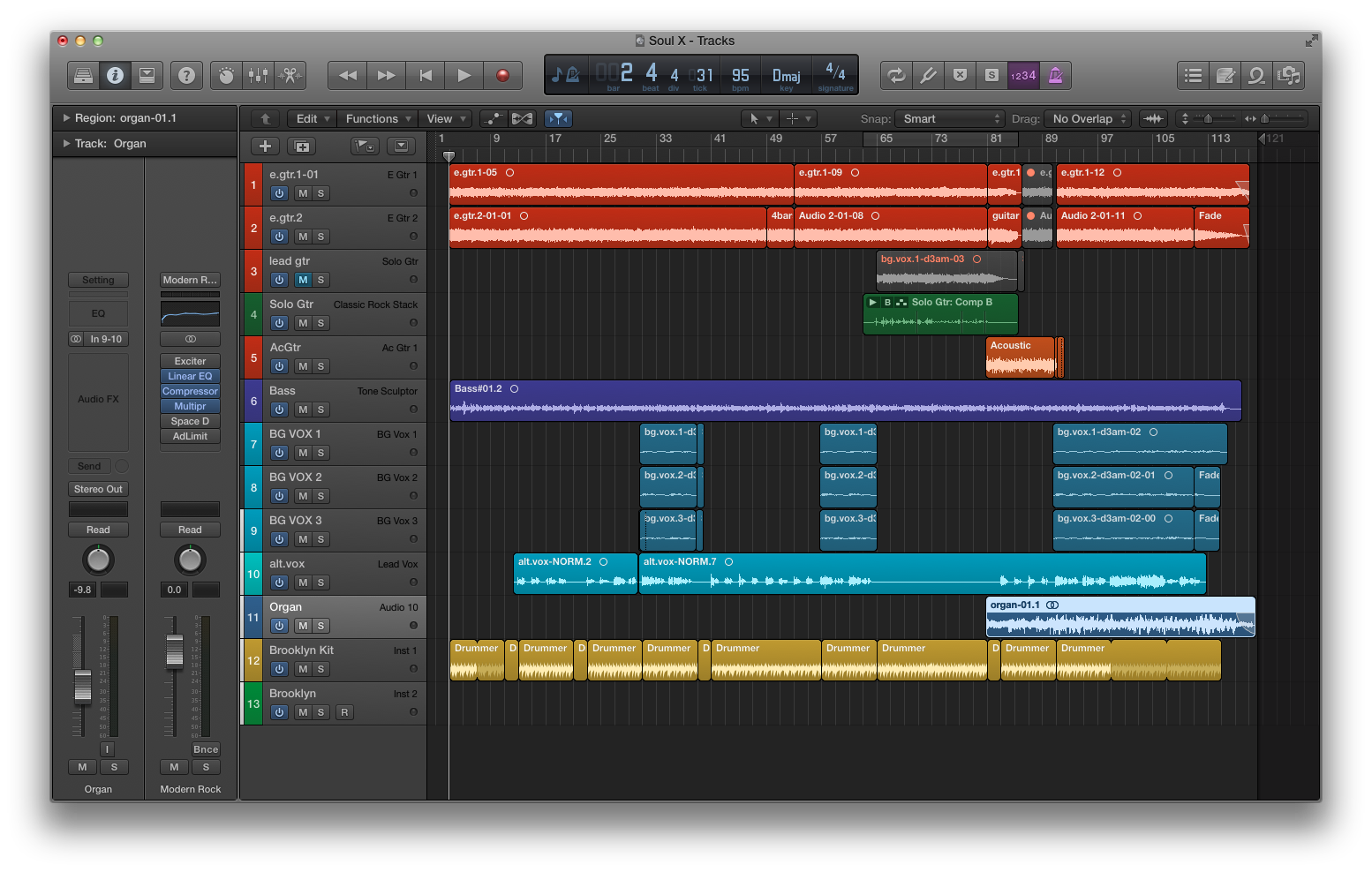Click the red Record button
The height and width of the screenshot is (872, 1372).
click(x=503, y=76)
